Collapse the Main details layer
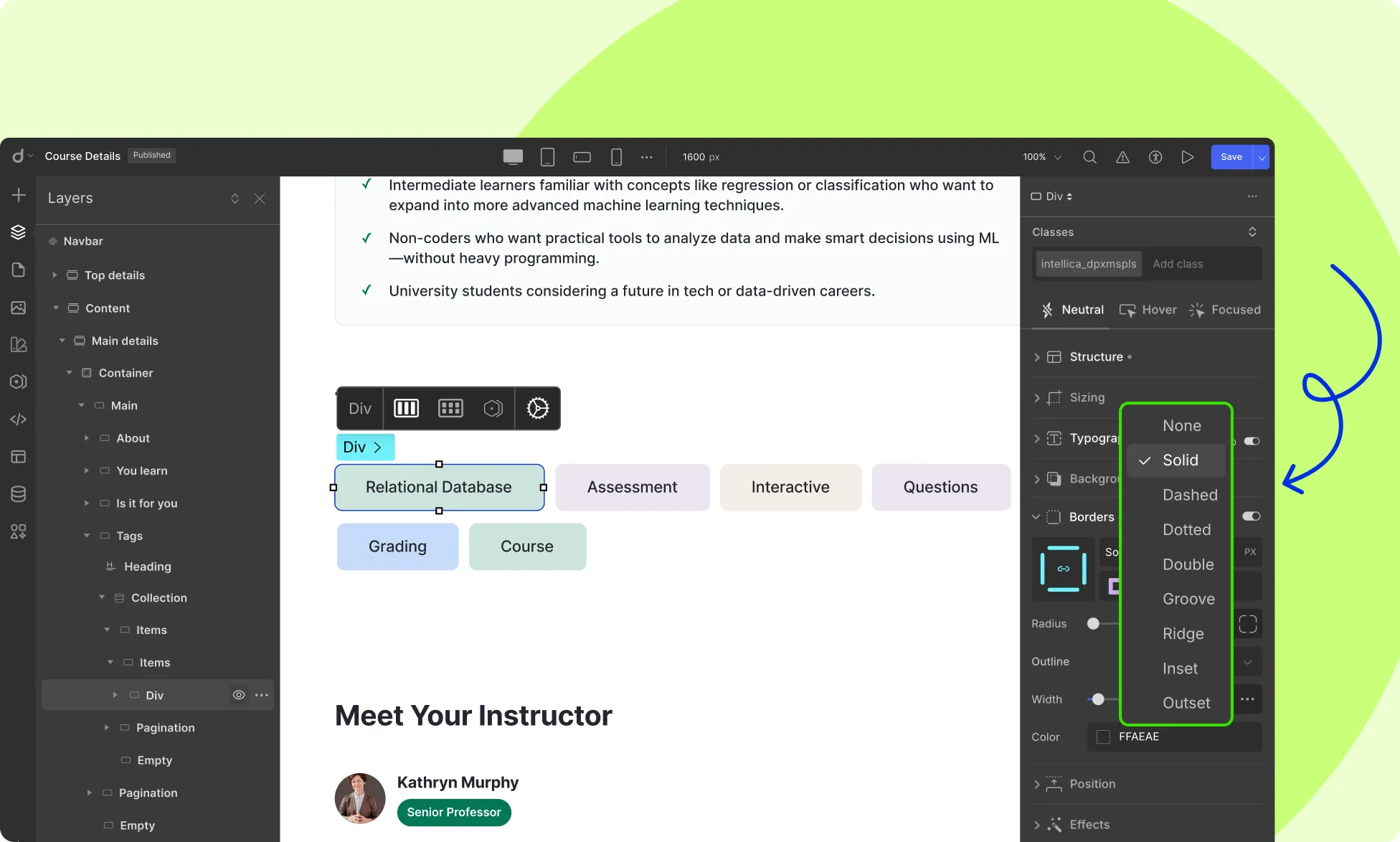1400x842 pixels. 62,341
